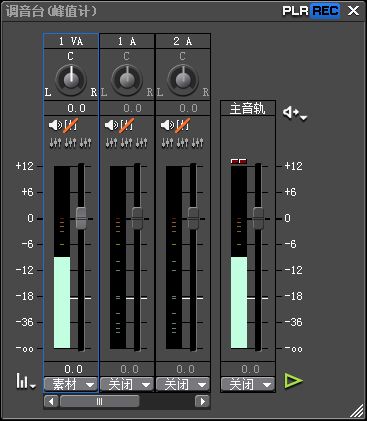Image resolution: width=367 pixels, height=421 pixels.
Task: Toggle the crossed-out solo icon on track 1 VA
Action: click(71, 125)
